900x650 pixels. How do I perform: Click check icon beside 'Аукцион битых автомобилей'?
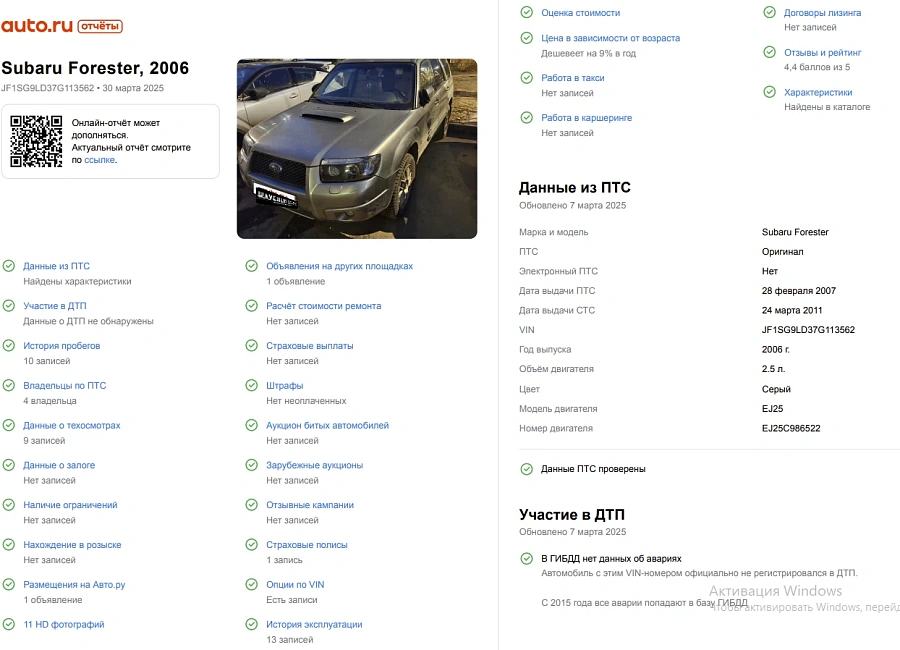click(251, 425)
